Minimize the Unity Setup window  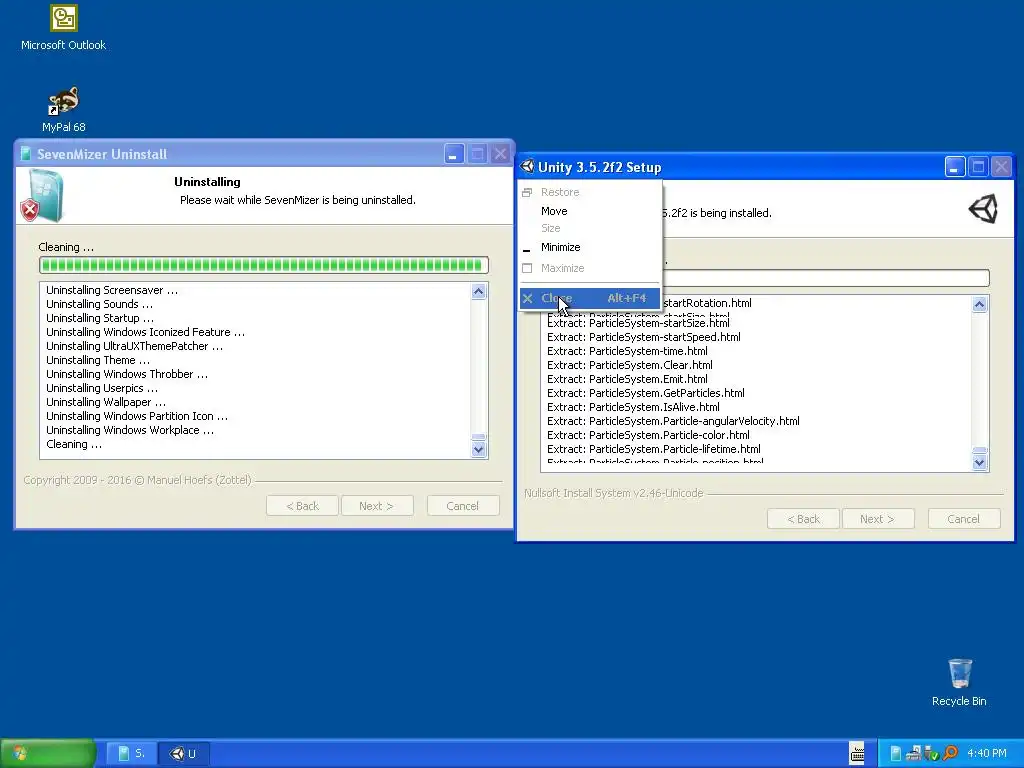pyautogui.click(x=955, y=167)
